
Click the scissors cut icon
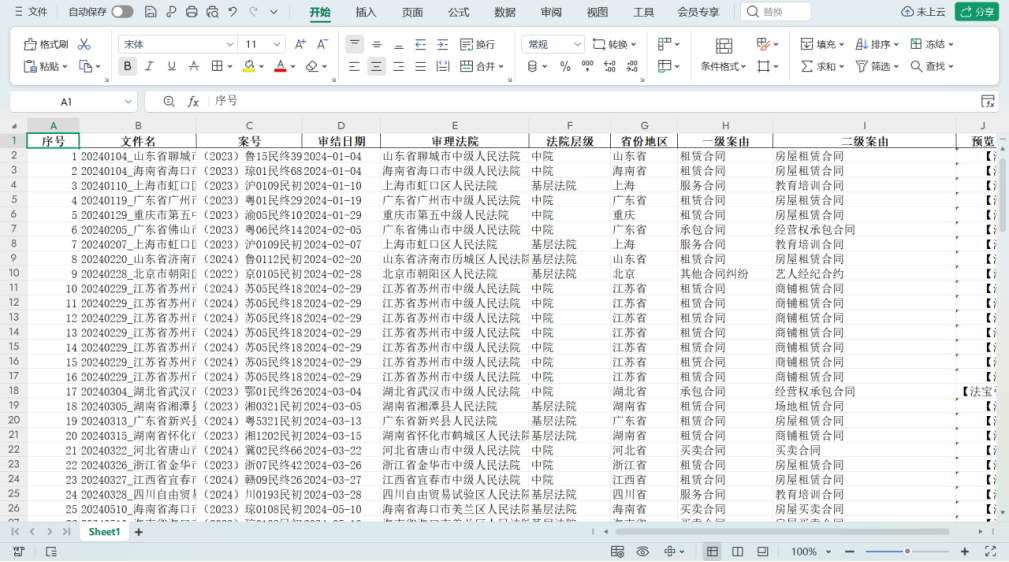[84, 44]
